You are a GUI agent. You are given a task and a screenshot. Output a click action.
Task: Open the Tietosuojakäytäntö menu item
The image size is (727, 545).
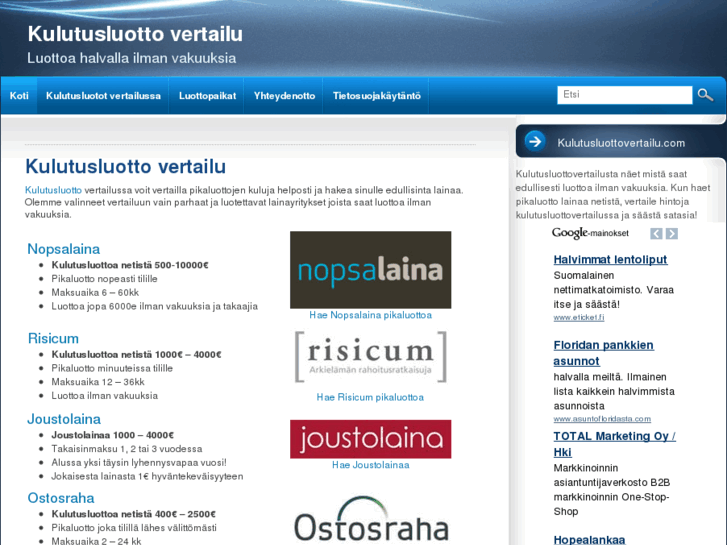click(x=376, y=96)
